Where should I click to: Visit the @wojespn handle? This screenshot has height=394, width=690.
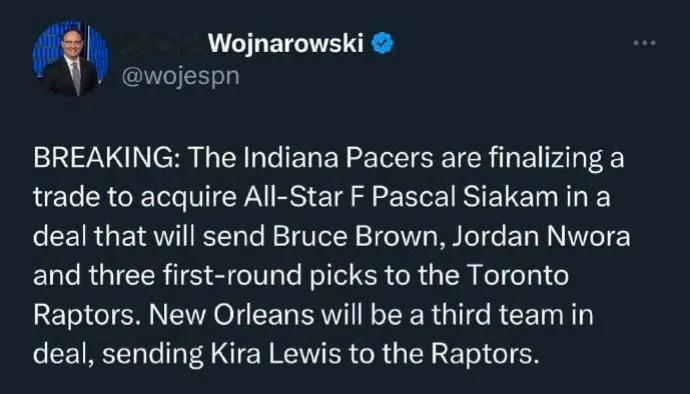click(x=180, y=77)
